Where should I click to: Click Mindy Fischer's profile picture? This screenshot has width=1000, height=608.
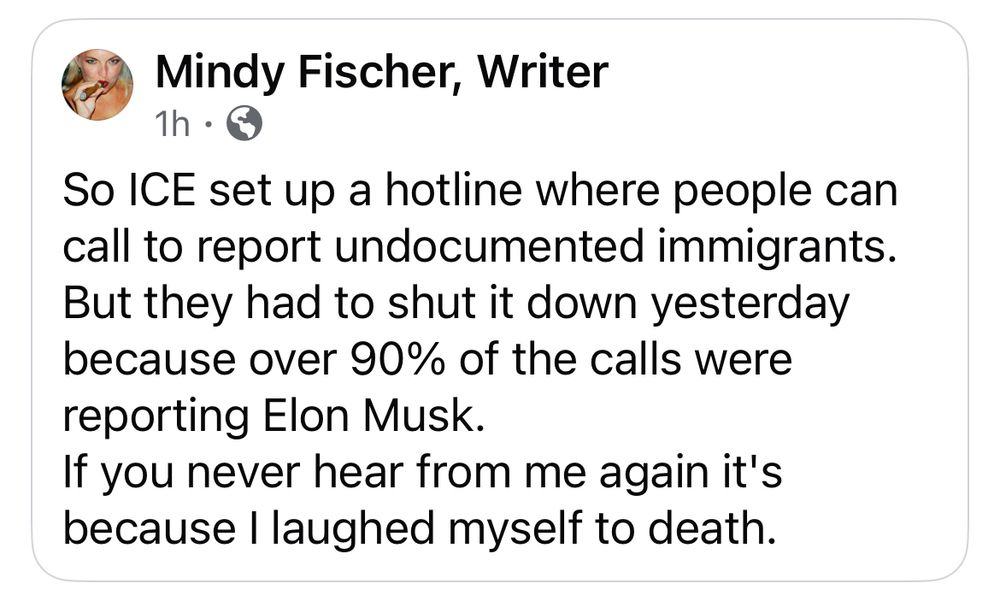coord(97,85)
